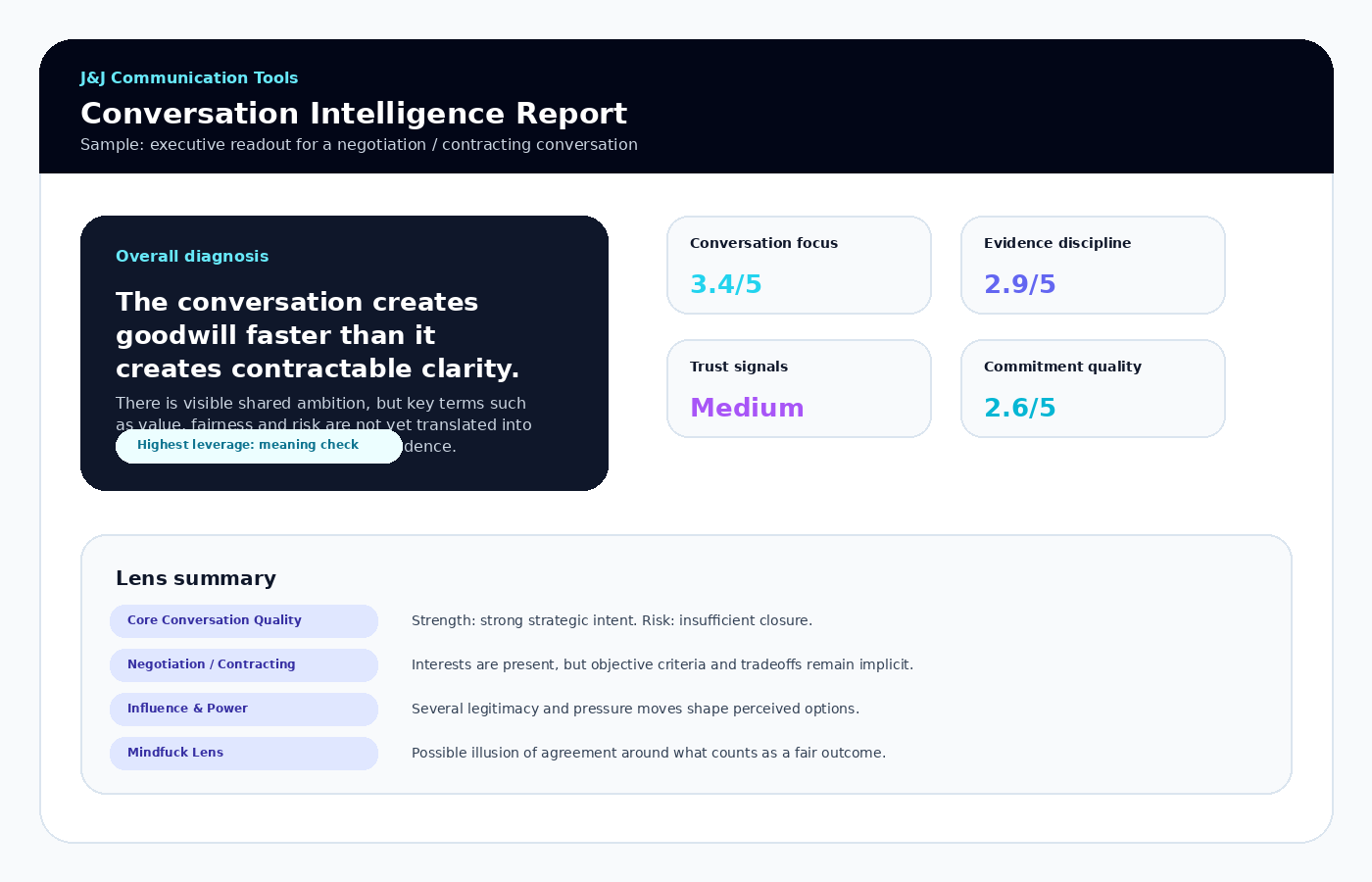Select the Conversation Intelligence Report title
This screenshot has width=1372, height=882.
click(x=354, y=114)
